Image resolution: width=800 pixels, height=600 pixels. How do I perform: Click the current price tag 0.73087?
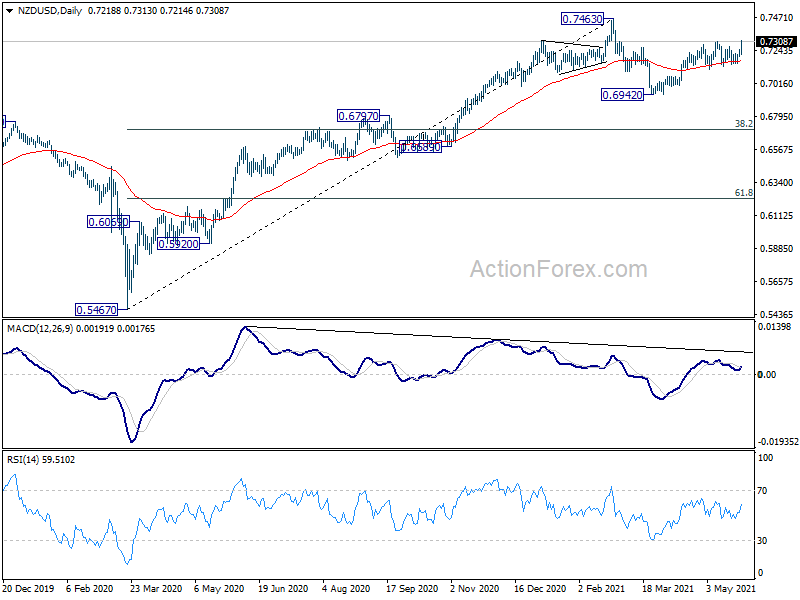[x=776, y=41]
